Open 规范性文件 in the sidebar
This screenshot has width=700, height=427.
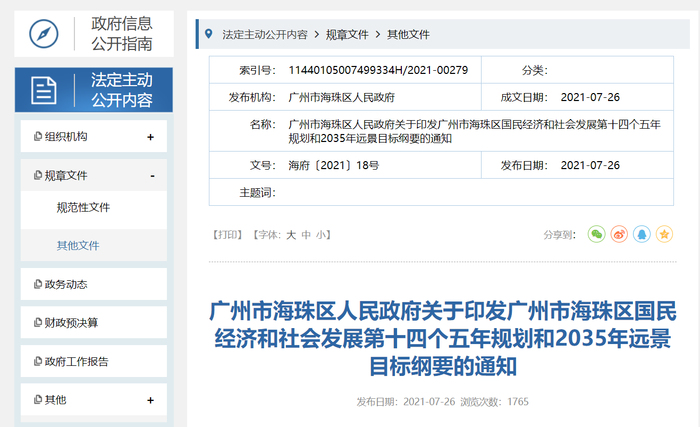point(83,208)
